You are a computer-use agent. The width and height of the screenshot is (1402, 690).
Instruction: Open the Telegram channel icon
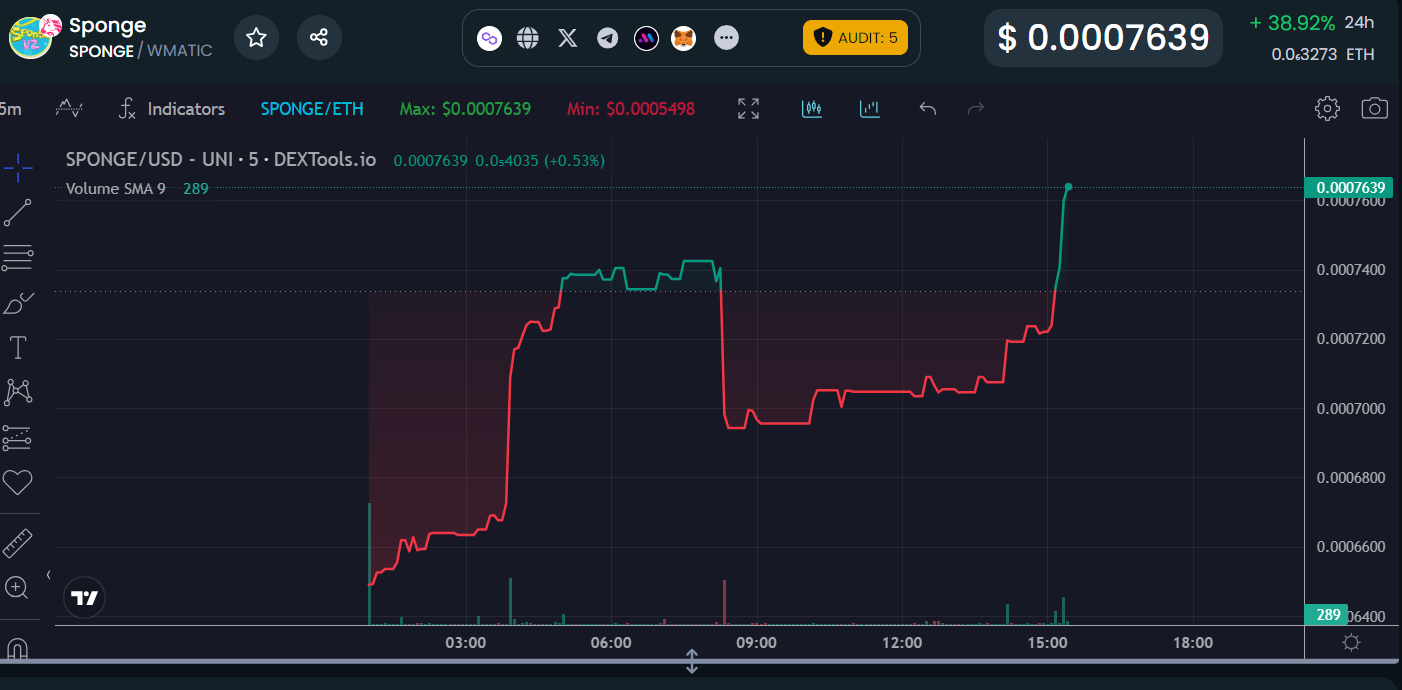click(607, 38)
